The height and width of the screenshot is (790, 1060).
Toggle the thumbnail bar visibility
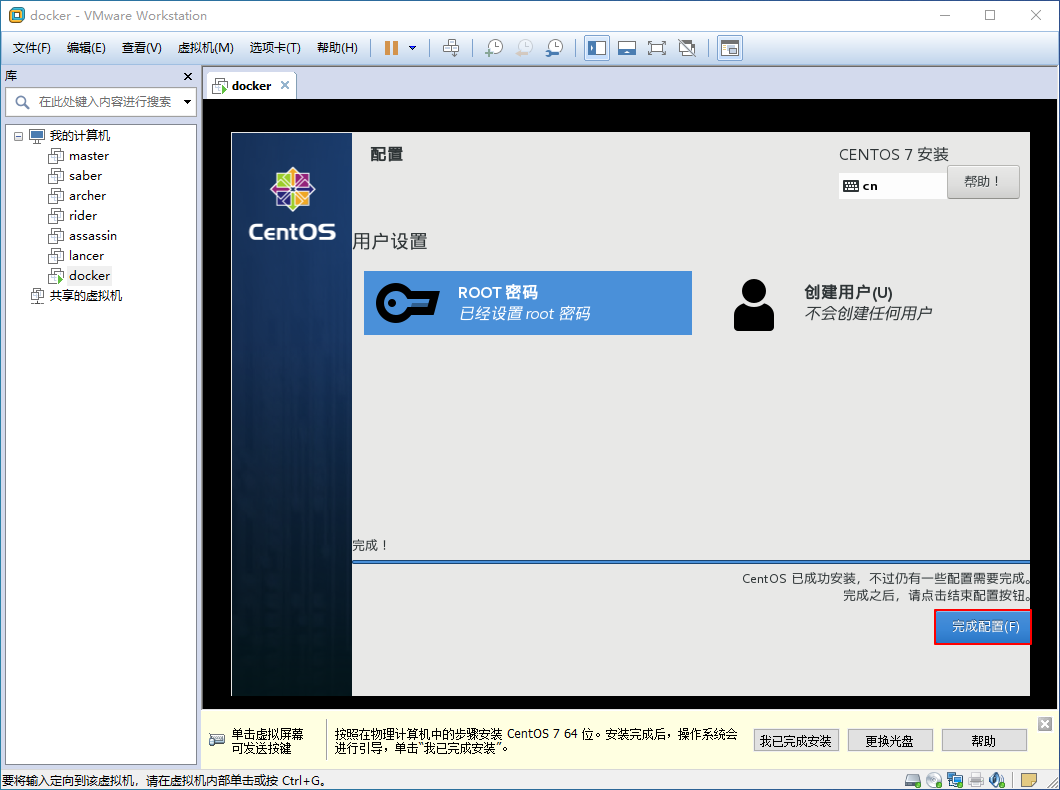point(627,47)
